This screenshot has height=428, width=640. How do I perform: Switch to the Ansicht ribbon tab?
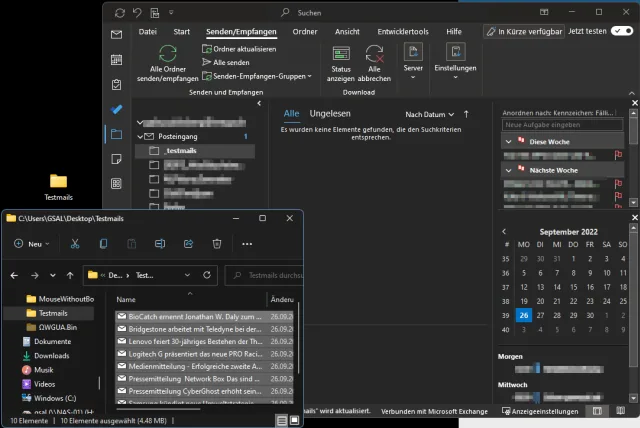click(x=347, y=32)
